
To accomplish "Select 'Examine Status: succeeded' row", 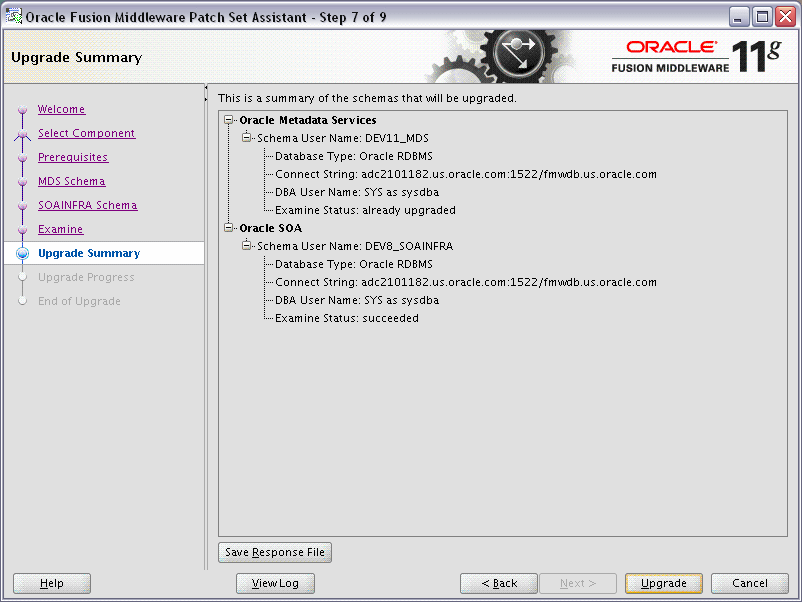I will [x=347, y=318].
